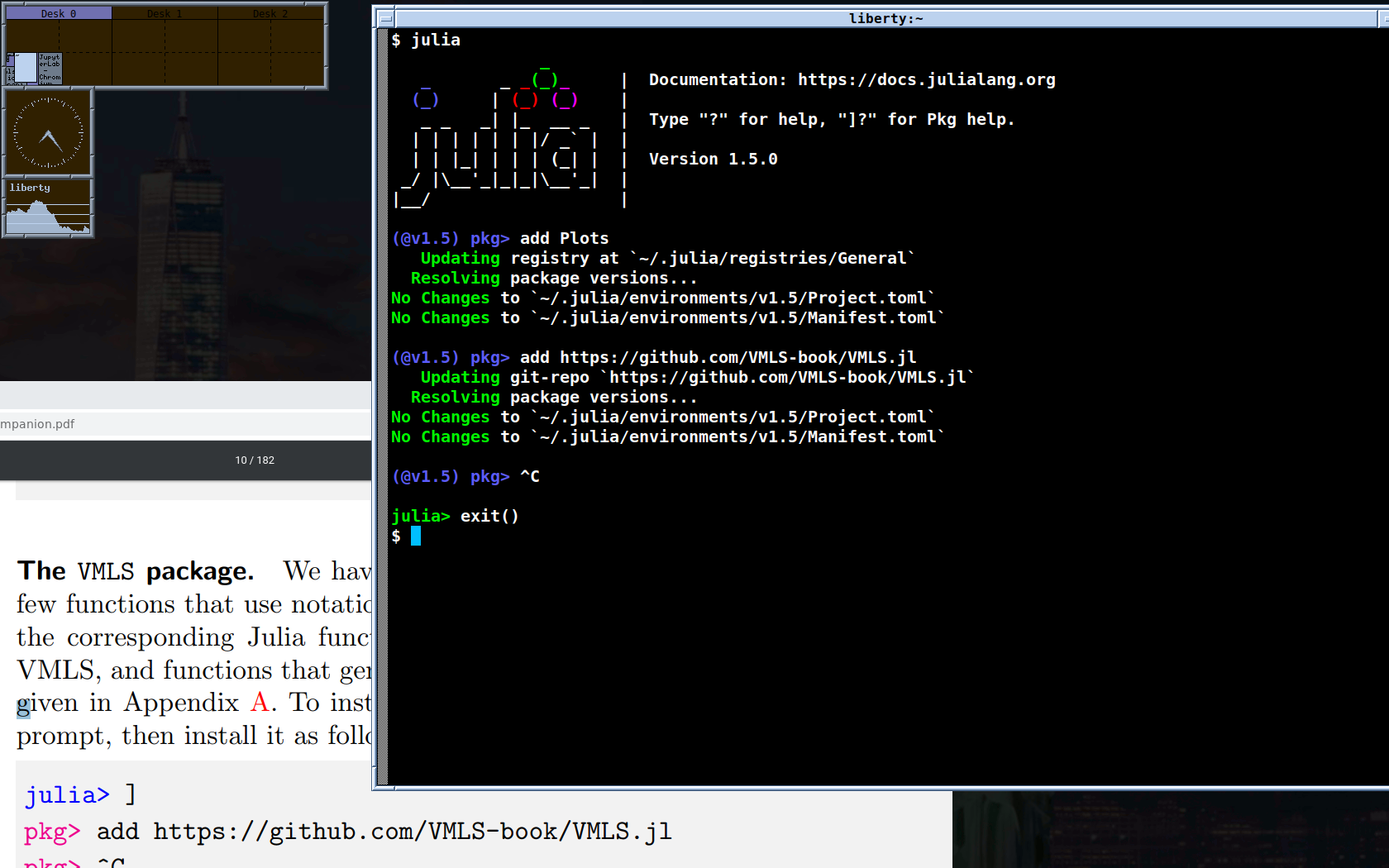The height and width of the screenshot is (868, 1389).
Task: Select JupyterLab Chromium window in pager
Action: 50,68
